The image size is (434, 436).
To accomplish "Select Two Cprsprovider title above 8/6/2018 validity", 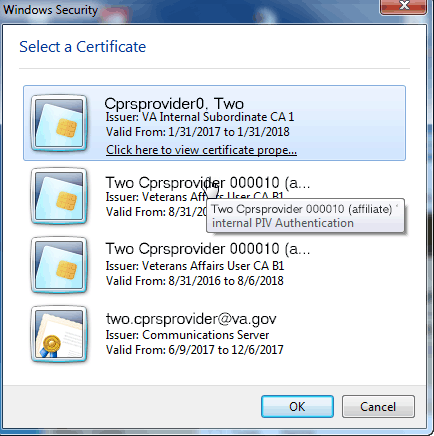I will click(x=208, y=249).
